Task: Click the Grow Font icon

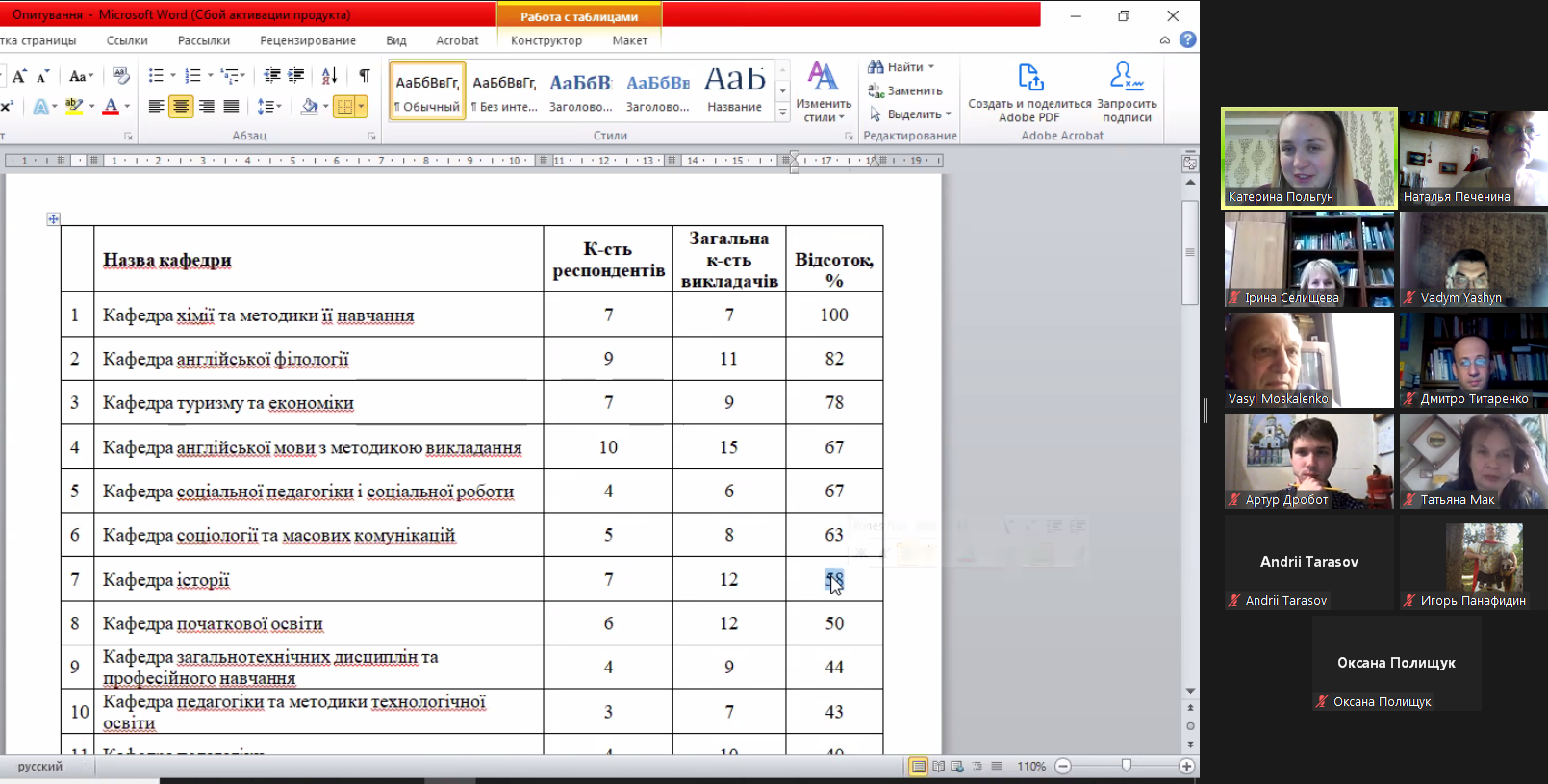Action: pos(19,75)
